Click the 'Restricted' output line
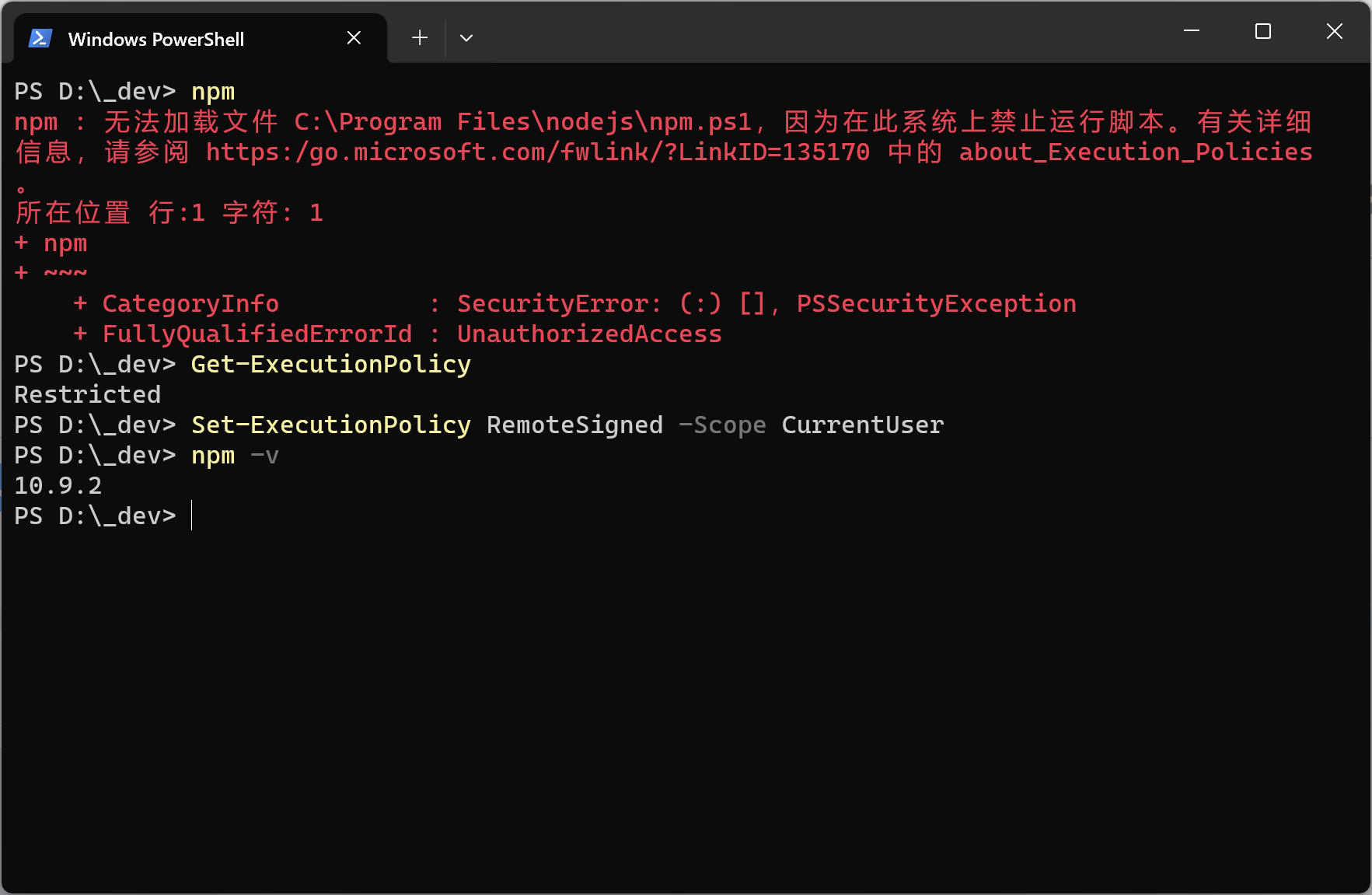This screenshot has width=1372, height=895. (x=88, y=394)
